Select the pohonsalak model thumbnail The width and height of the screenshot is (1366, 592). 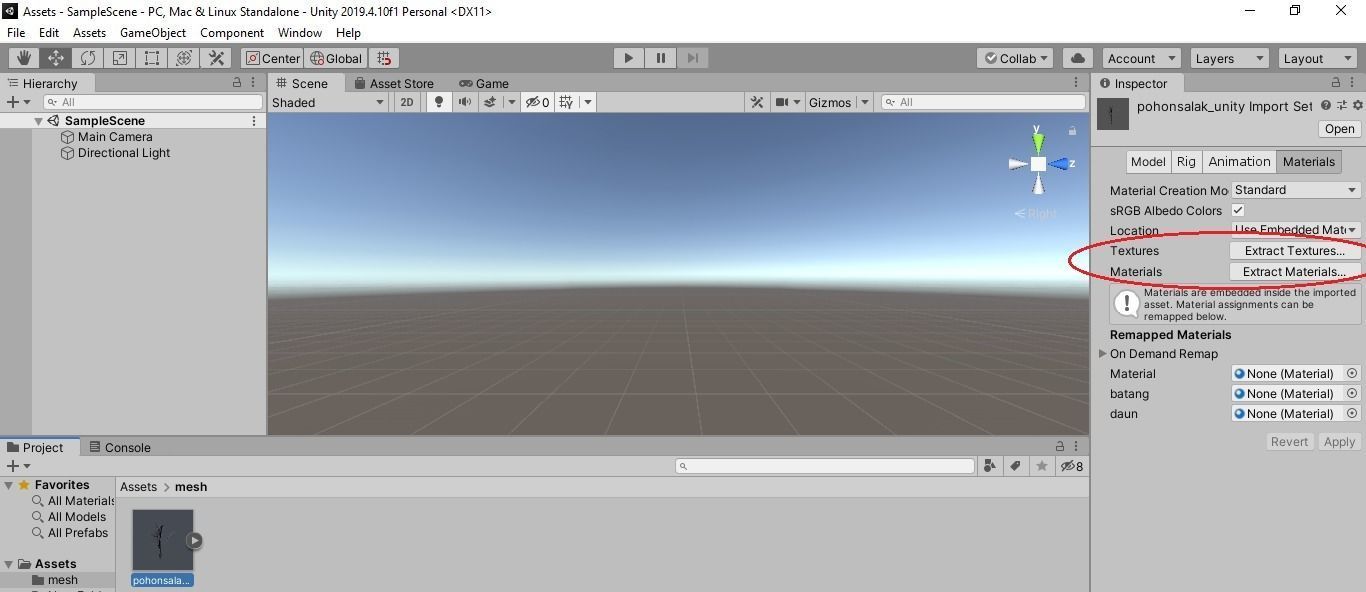click(x=163, y=540)
